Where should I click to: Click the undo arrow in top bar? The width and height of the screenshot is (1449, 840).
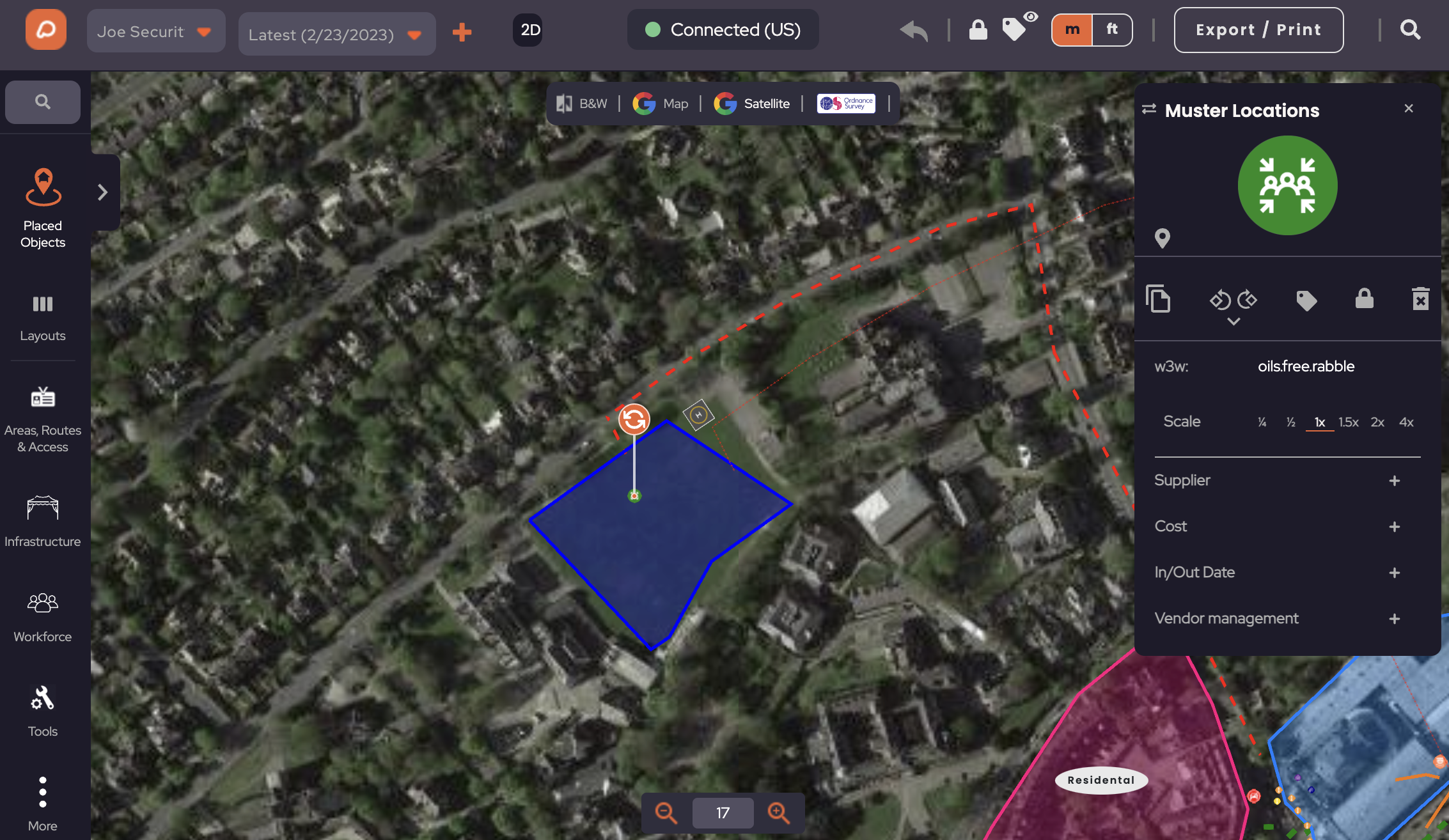click(x=914, y=30)
